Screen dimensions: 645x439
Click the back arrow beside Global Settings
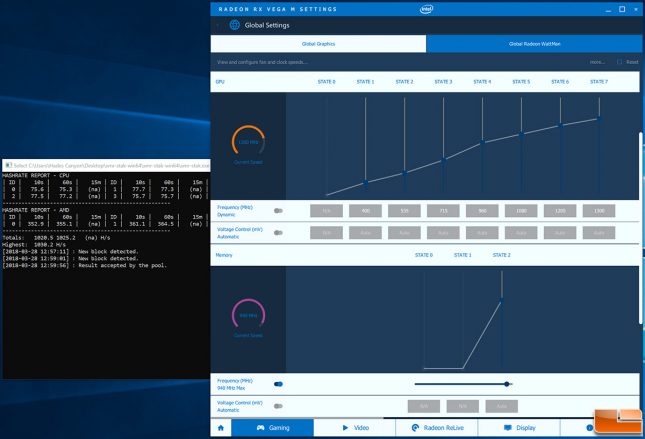(x=218, y=25)
